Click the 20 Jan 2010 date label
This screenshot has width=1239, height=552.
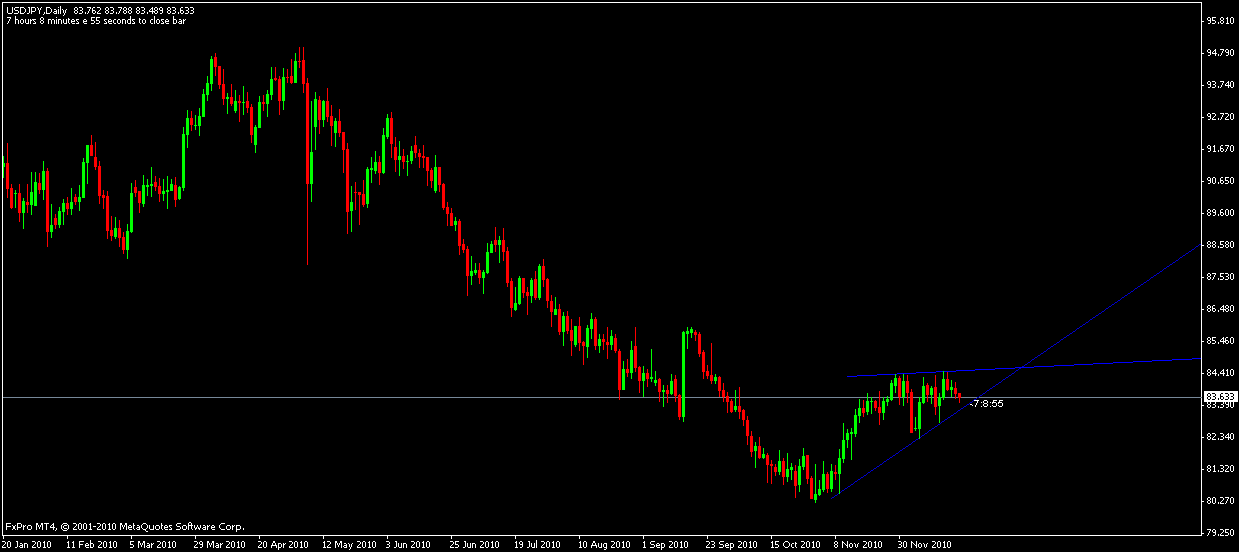click(x=27, y=545)
